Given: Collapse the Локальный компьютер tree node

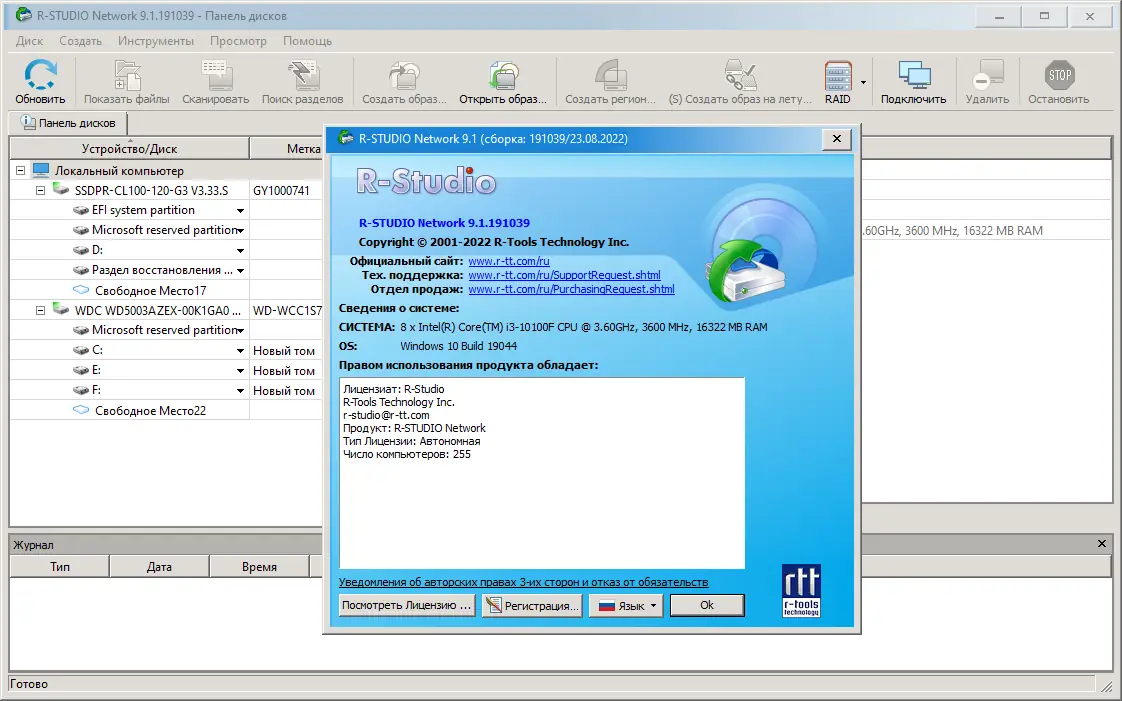Looking at the screenshot, I should pyautogui.click(x=20, y=170).
